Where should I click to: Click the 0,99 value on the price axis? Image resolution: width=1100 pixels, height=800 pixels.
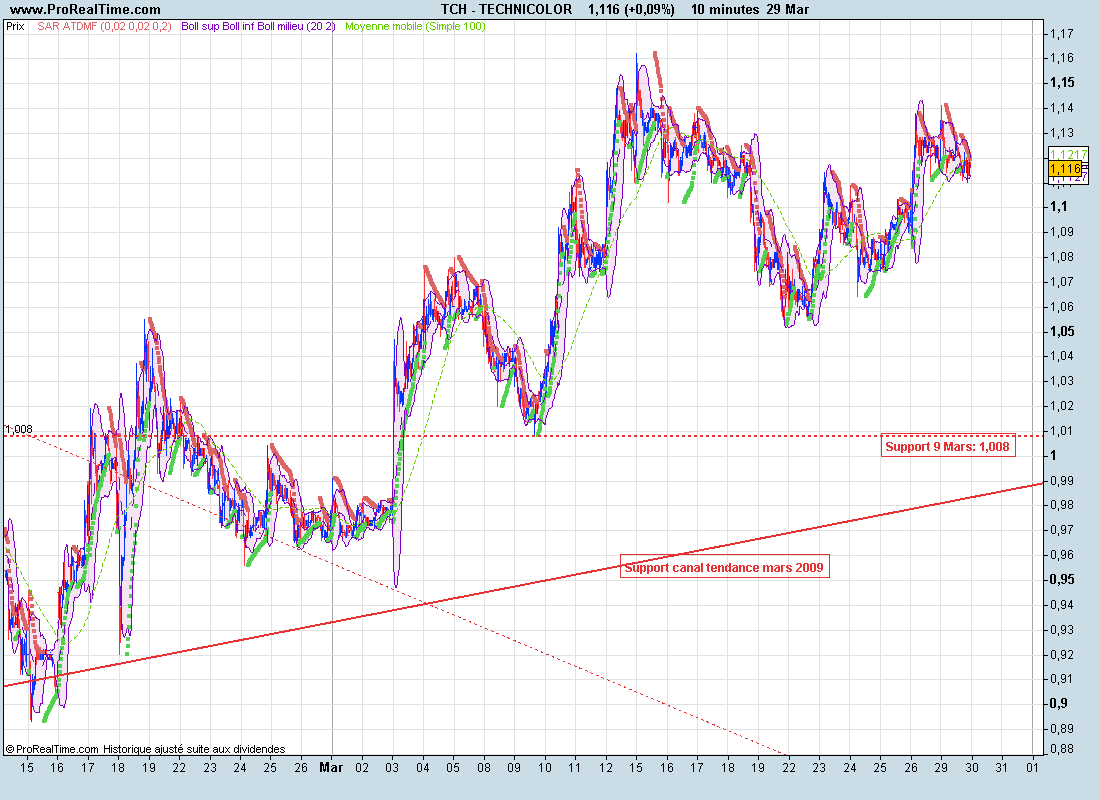1061,481
